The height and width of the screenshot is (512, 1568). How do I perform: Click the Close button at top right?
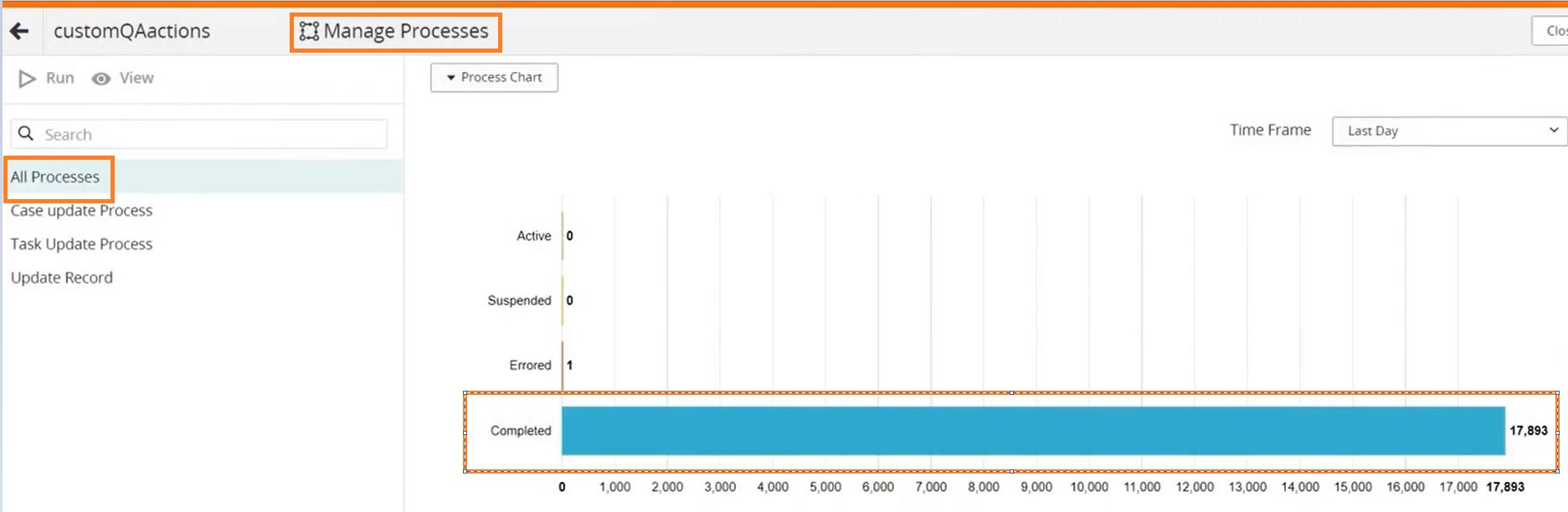point(1550,31)
